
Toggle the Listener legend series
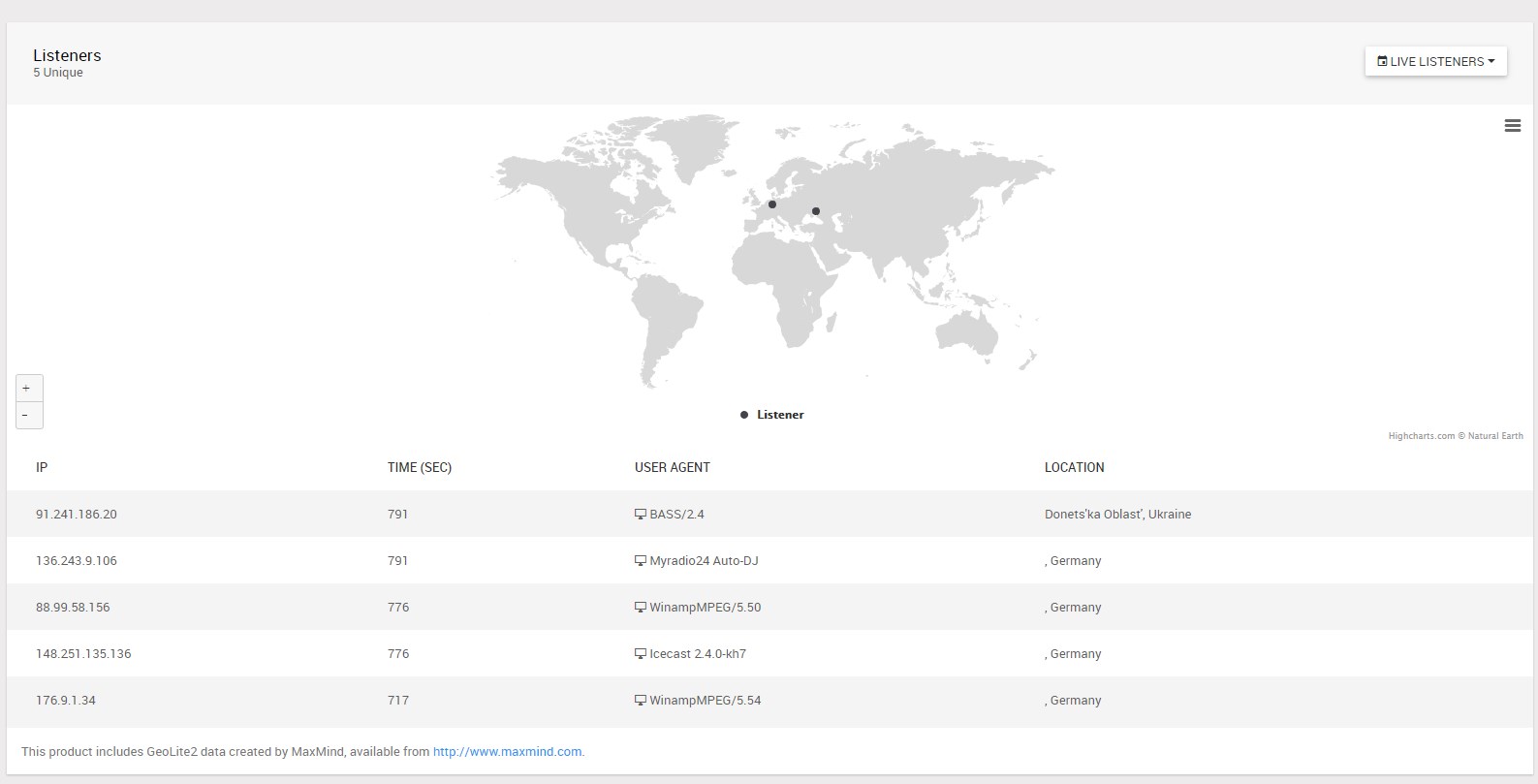click(772, 415)
